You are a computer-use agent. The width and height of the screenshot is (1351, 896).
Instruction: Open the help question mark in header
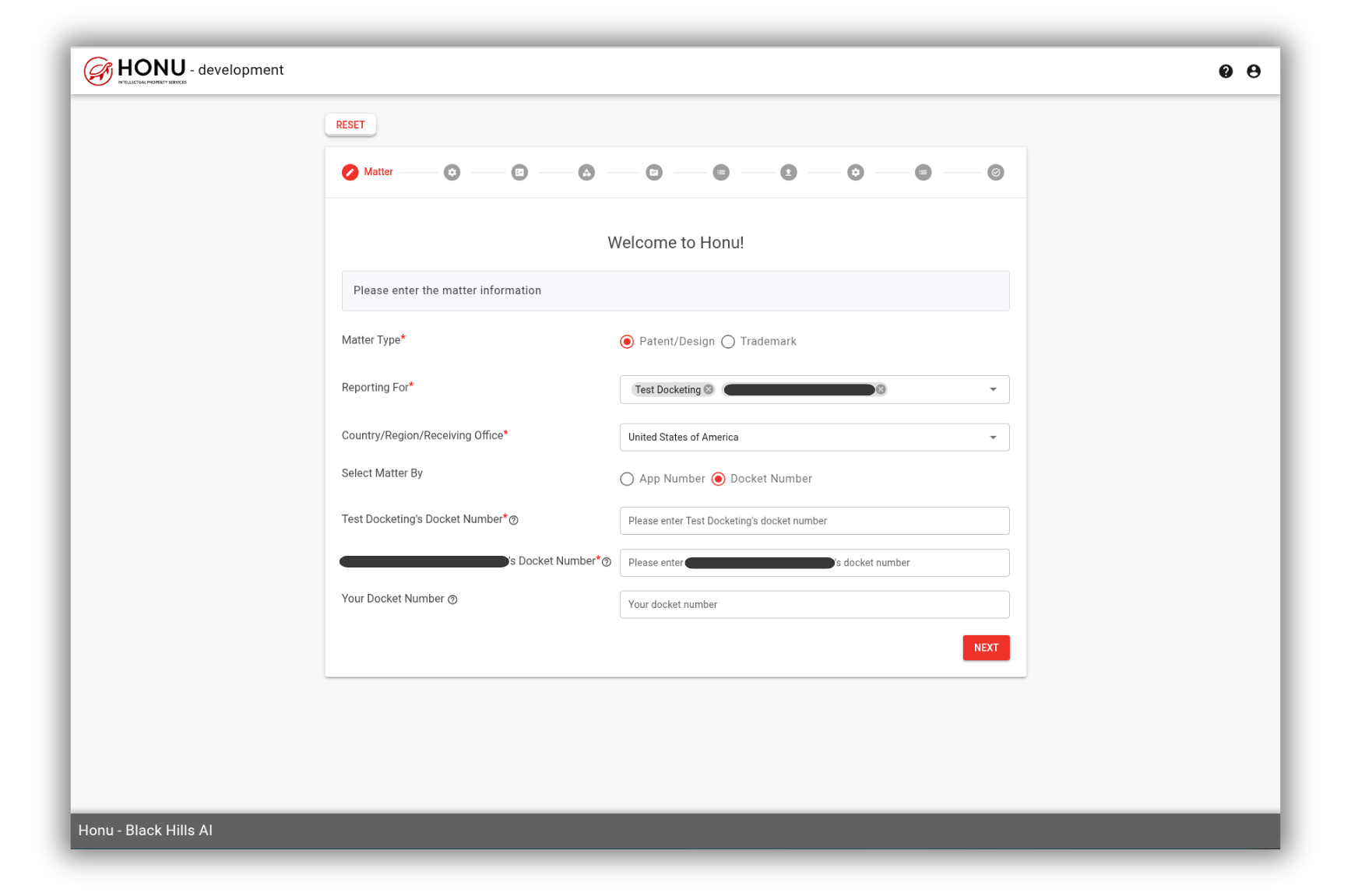click(1226, 71)
